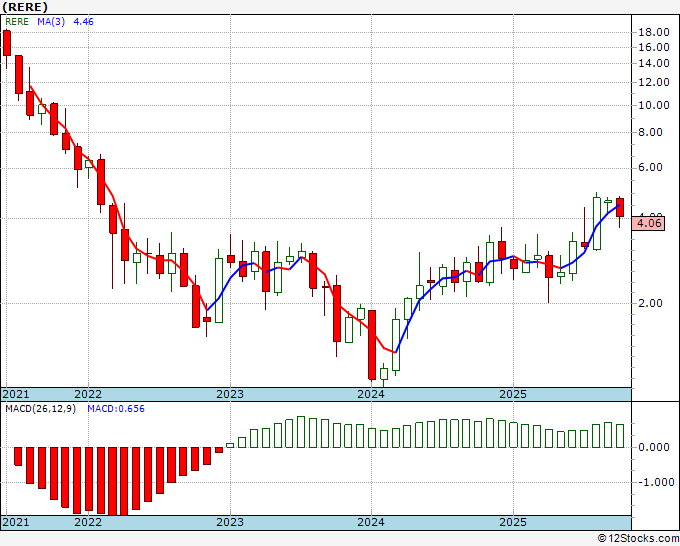
Task: Select 2025 on the price chart timeline
Action: pyautogui.click(x=513, y=394)
